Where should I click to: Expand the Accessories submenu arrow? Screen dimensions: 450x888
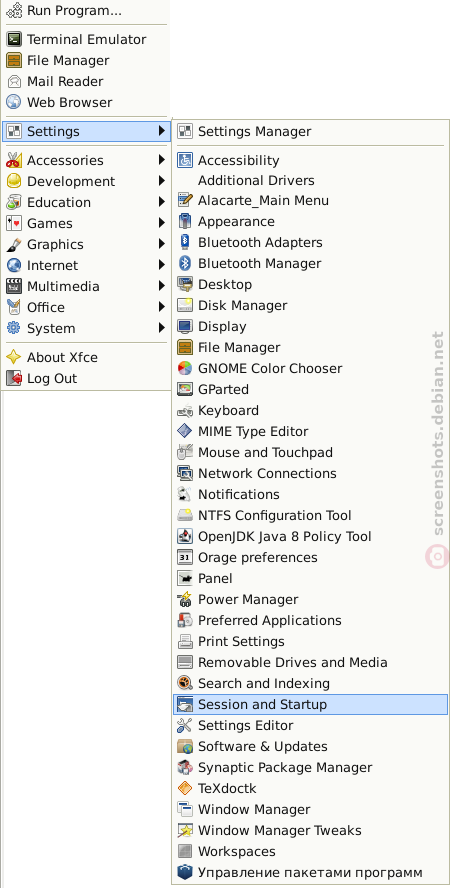[162, 160]
